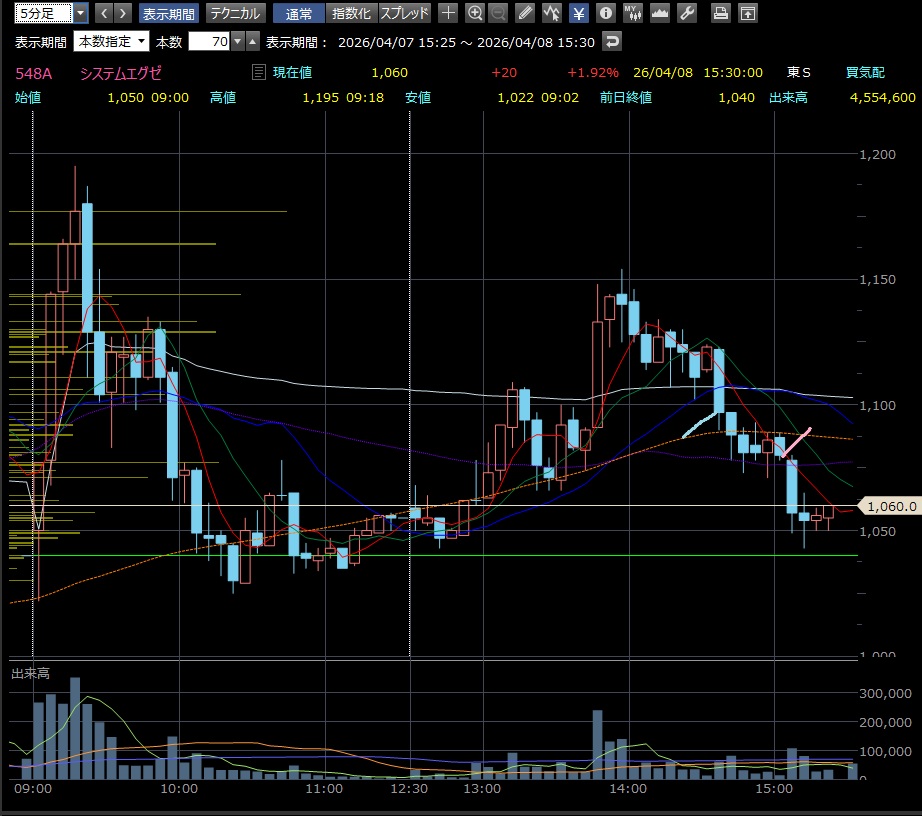This screenshot has width=922, height=816.
Task: Switch chart to 通常 mode
Action: click(x=298, y=13)
